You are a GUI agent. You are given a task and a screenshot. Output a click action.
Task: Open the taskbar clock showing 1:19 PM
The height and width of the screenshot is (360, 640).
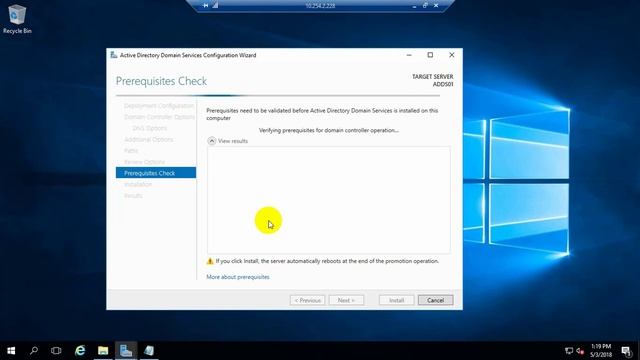[601, 351]
